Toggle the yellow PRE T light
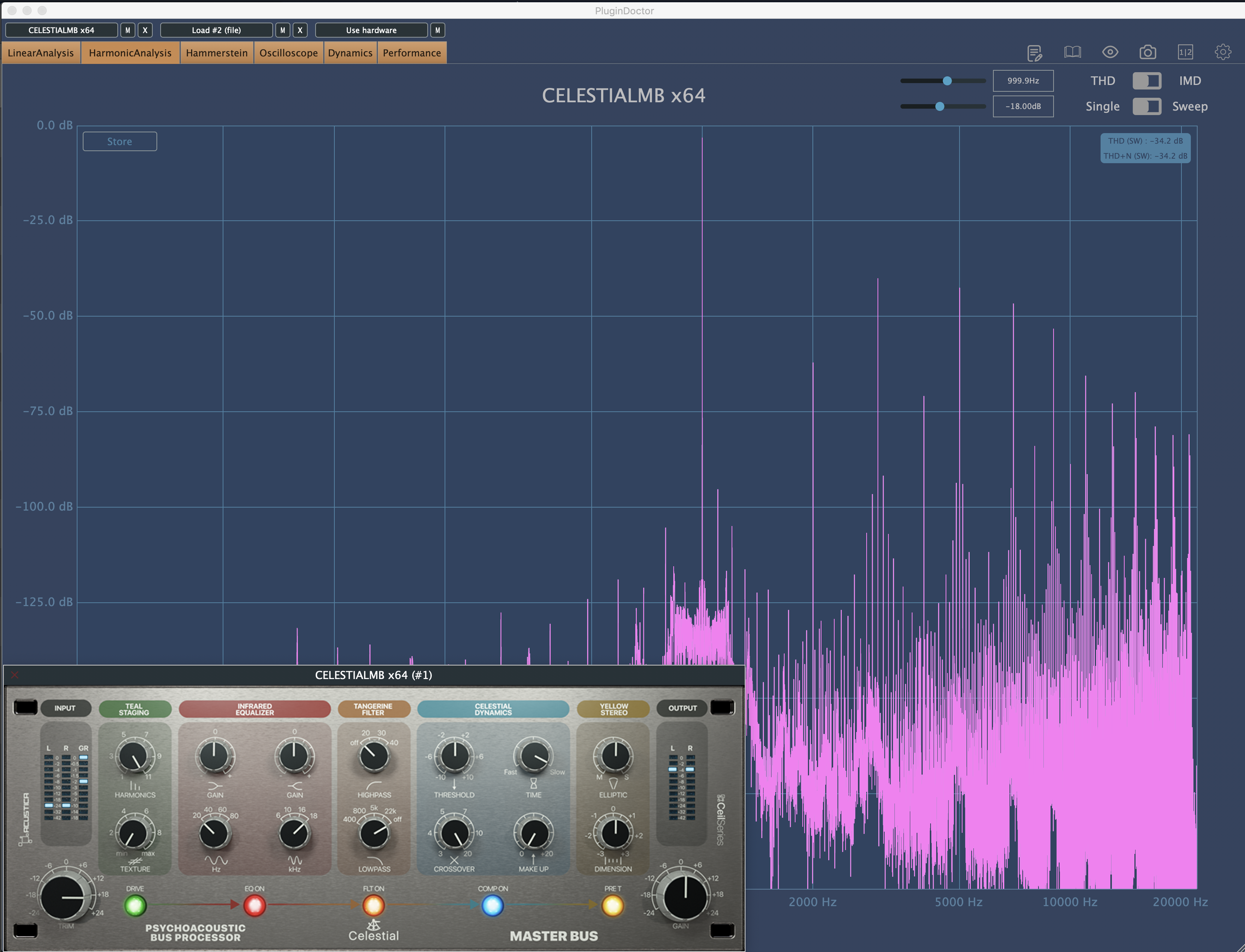The image size is (1245, 952). pyautogui.click(x=612, y=905)
